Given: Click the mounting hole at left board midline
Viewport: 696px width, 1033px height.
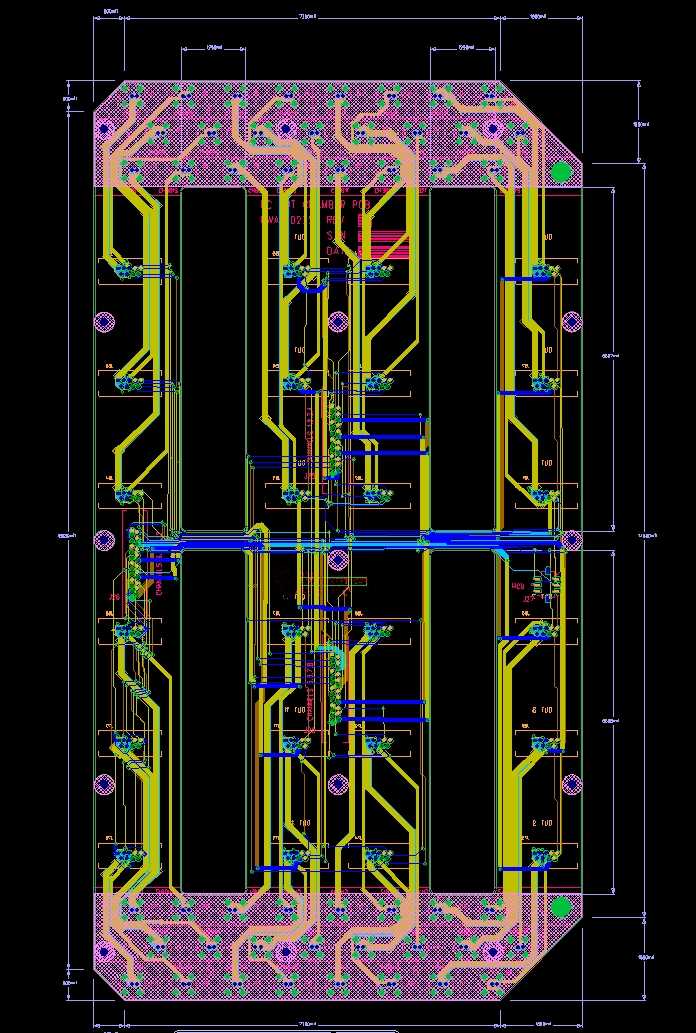Looking at the screenshot, I should coord(104,540).
